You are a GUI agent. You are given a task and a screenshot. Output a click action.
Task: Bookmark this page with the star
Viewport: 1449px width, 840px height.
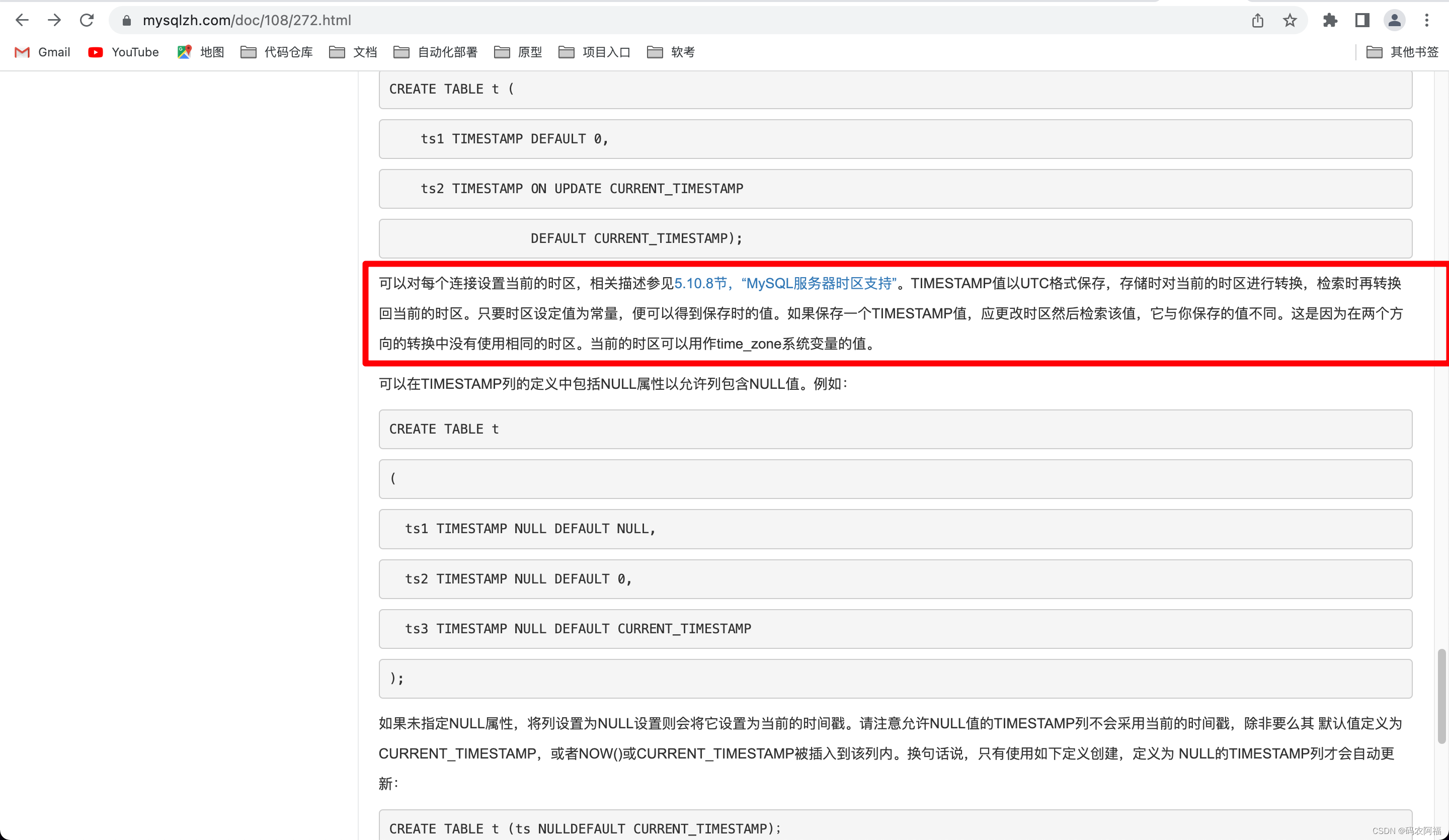[1290, 21]
